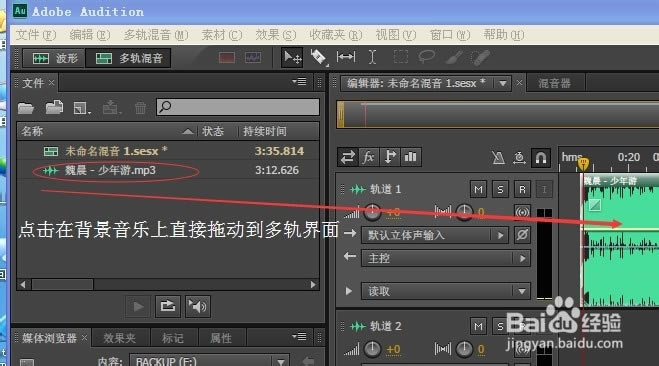Toggle Loop playback in Files panel
Viewport: 659px width, 366px height.
point(168,307)
